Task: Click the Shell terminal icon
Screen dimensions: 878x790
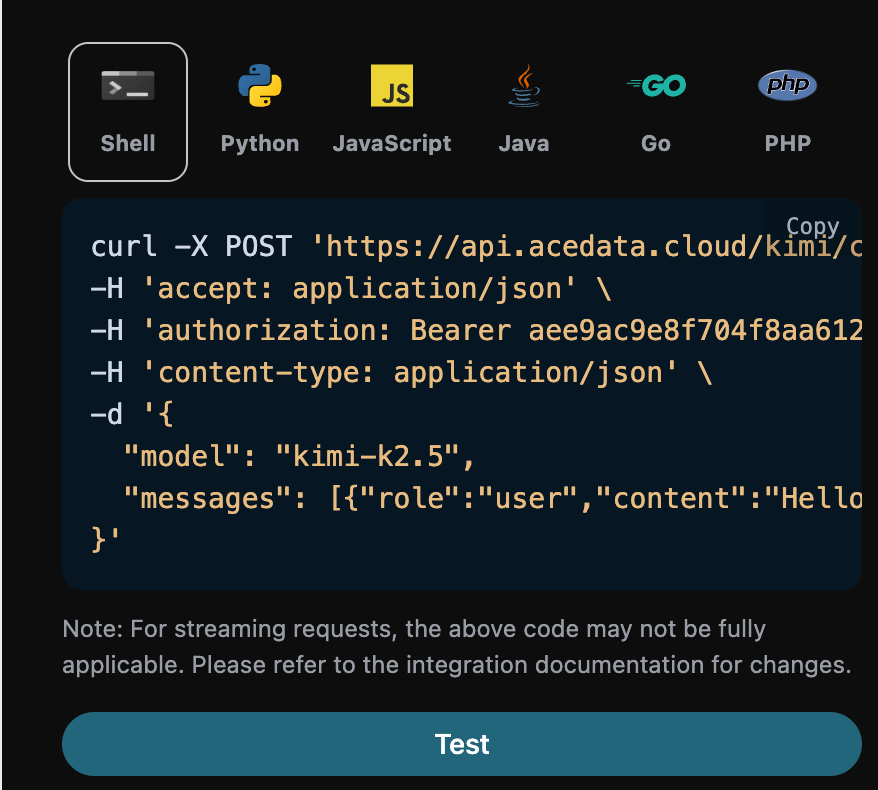Action: coord(128,86)
